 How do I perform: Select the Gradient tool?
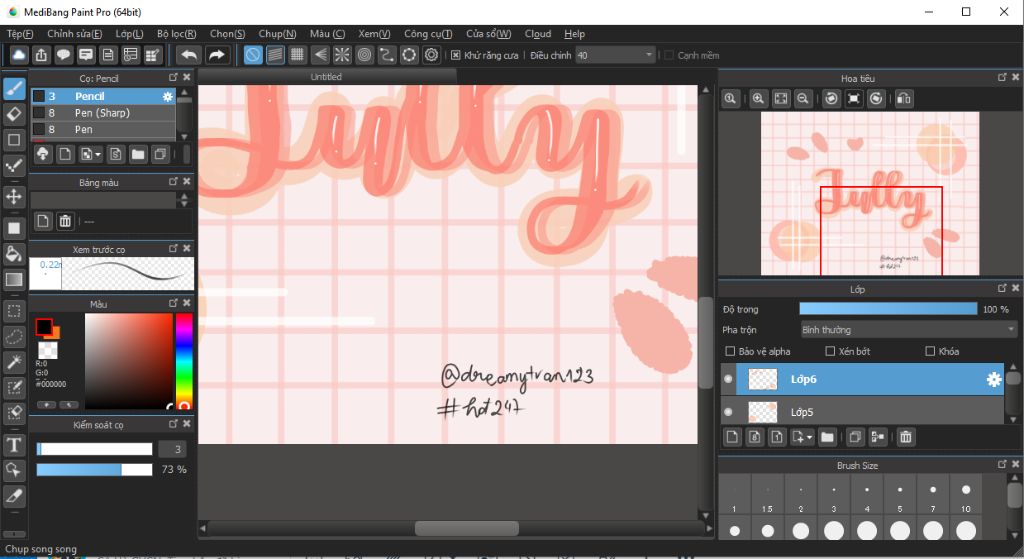14,280
